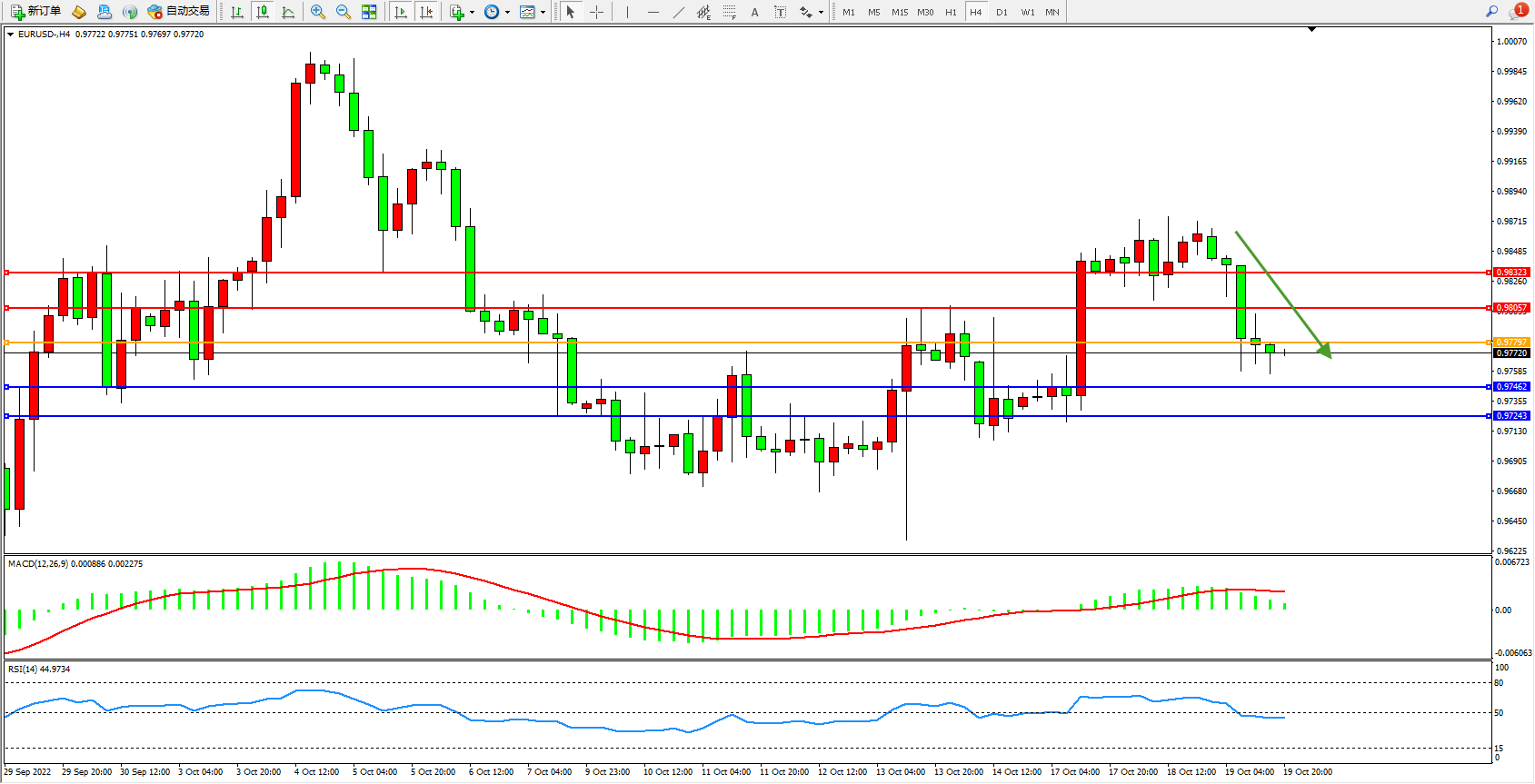Open the search magnifier at top right
The width and height of the screenshot is (1535, 784).
pos(1491,12)
